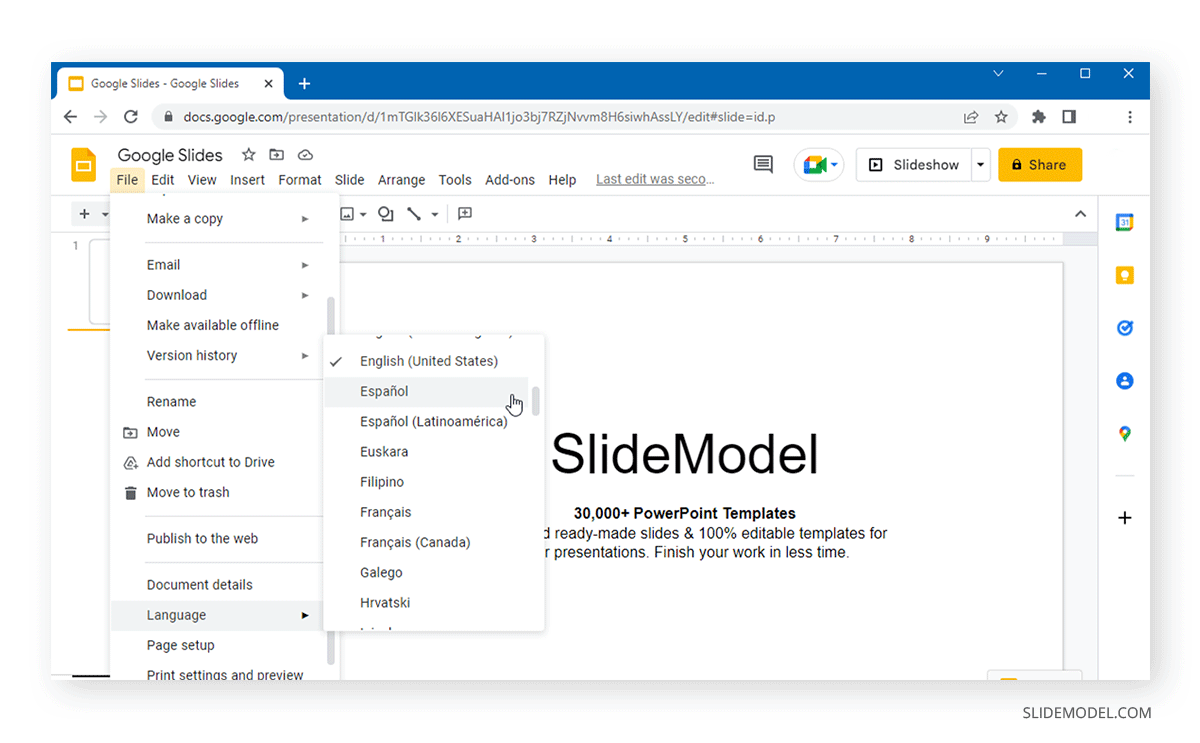The image size is (1200, 743).
Task: Open the comment history icon
Action: coord(763,163)
